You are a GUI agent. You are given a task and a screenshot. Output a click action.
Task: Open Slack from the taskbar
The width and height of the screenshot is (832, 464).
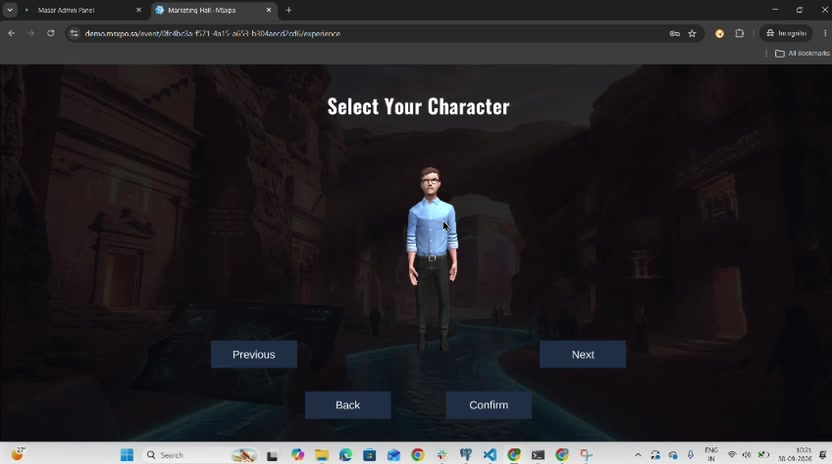coord(441,455)
